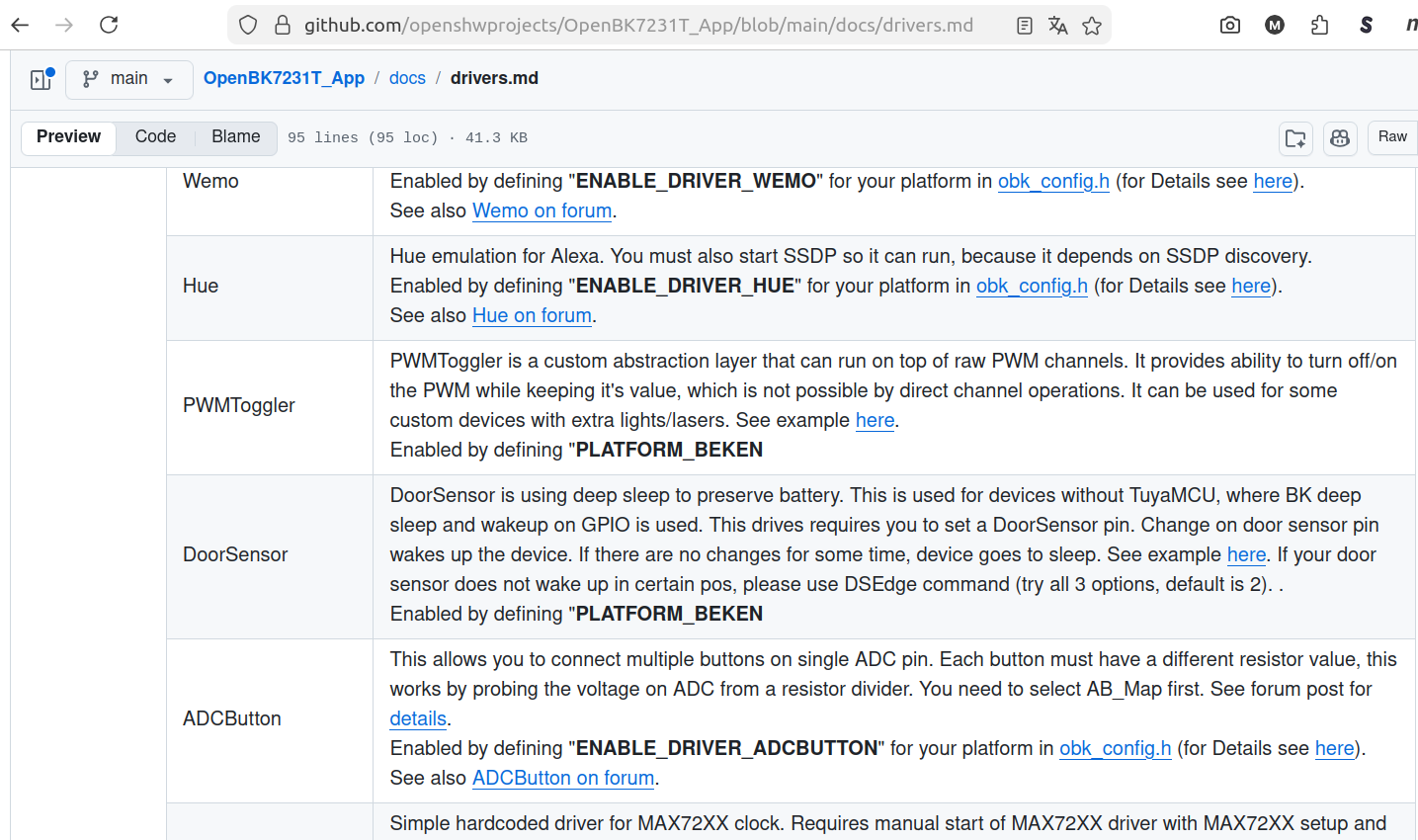The width and height of the screenshot is (1418, 840).
Task: Click the browser back arrow
Action: (20, 25)
